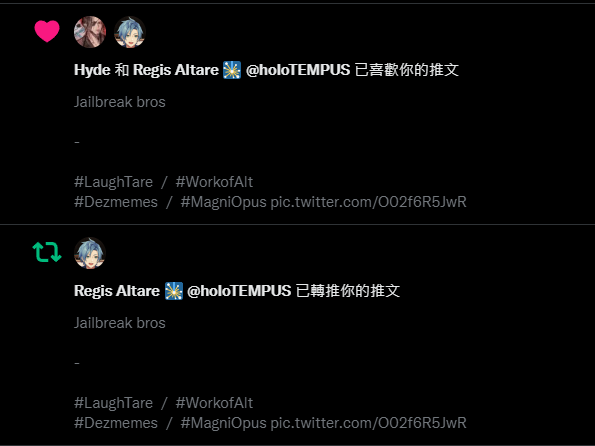Open Hyde's profile avatar in like notification
Viewport: 595px width, 446px height.
coord(90,32)
